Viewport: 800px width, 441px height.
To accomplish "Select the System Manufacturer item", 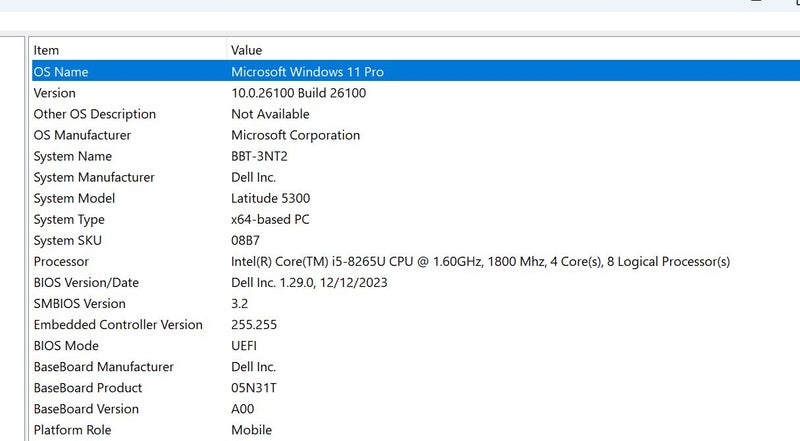I will [94, 177].
